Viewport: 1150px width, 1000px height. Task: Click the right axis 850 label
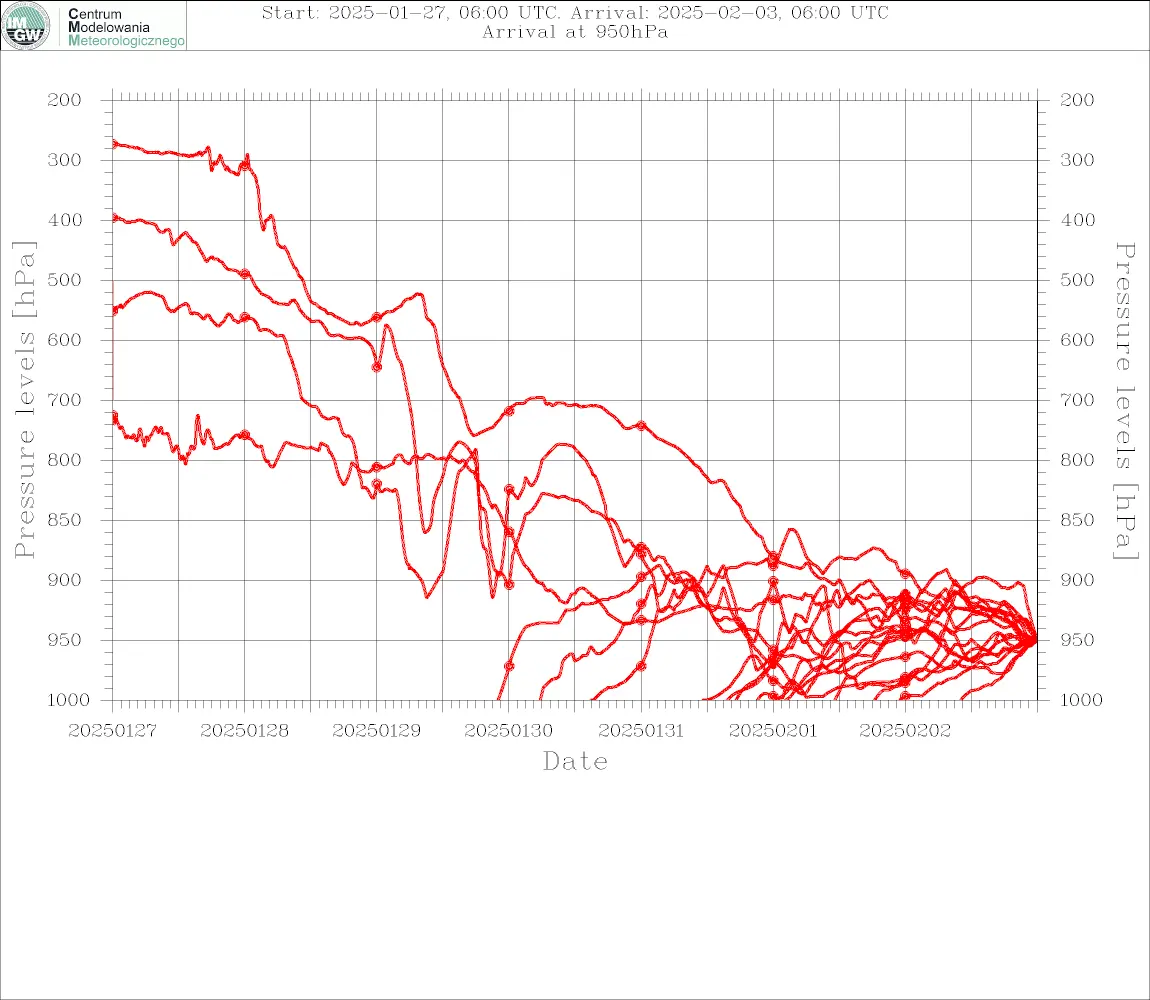pos(1077,520)
